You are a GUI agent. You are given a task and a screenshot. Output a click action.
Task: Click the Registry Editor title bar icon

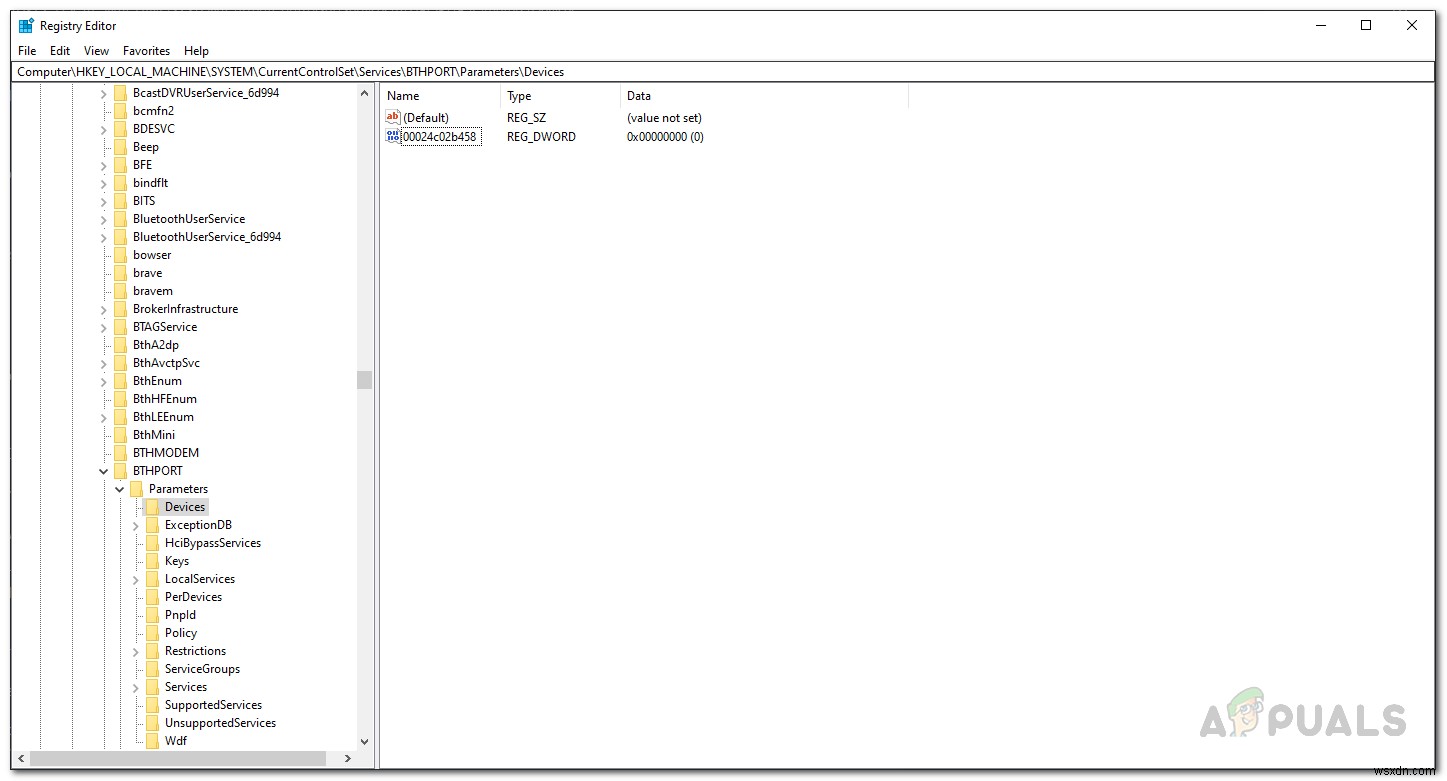[x=26, y=26]
